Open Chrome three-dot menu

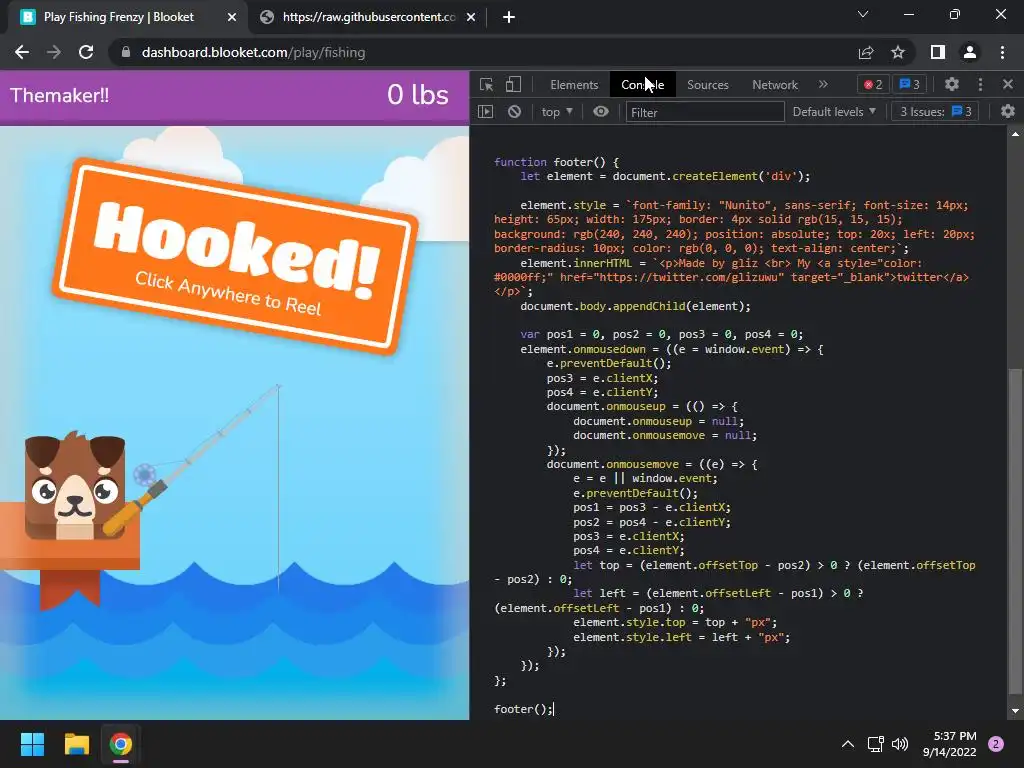point(1002,52)
